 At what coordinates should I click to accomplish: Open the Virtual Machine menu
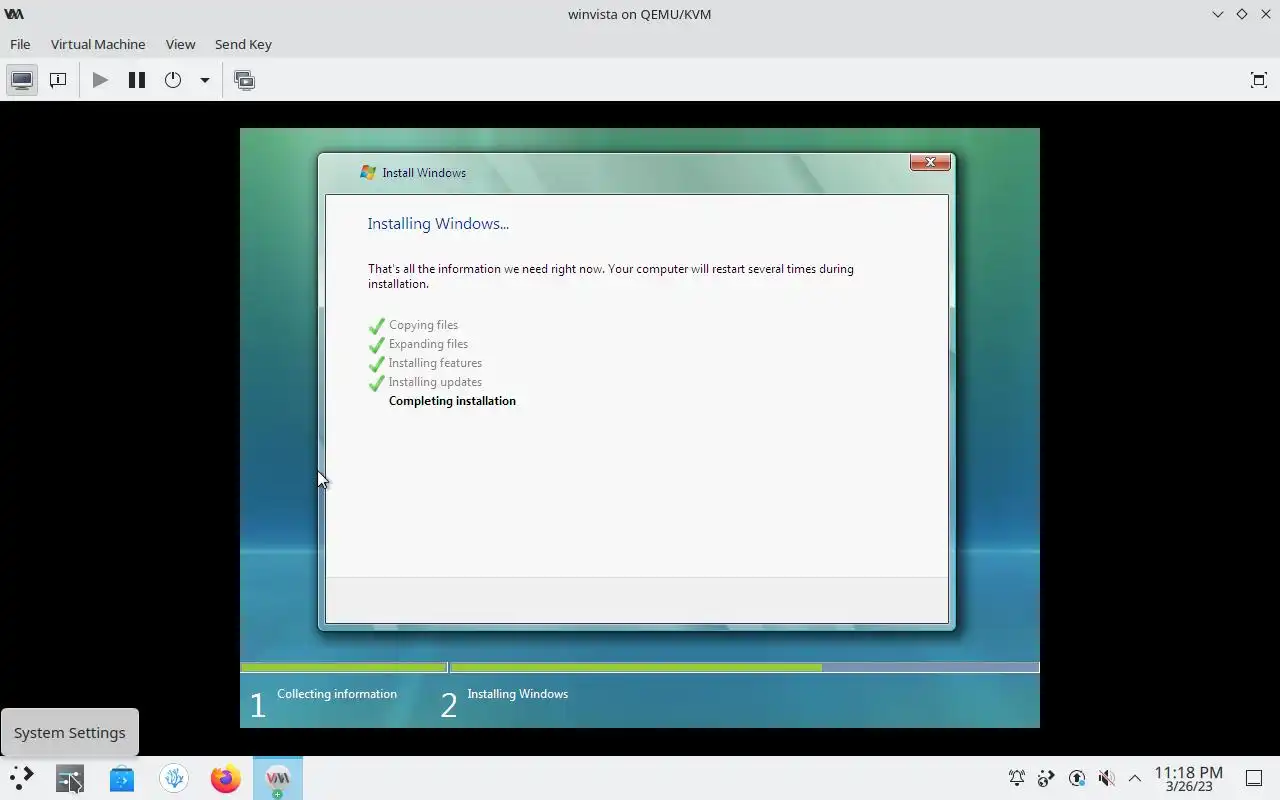click(x=98, y=44)
